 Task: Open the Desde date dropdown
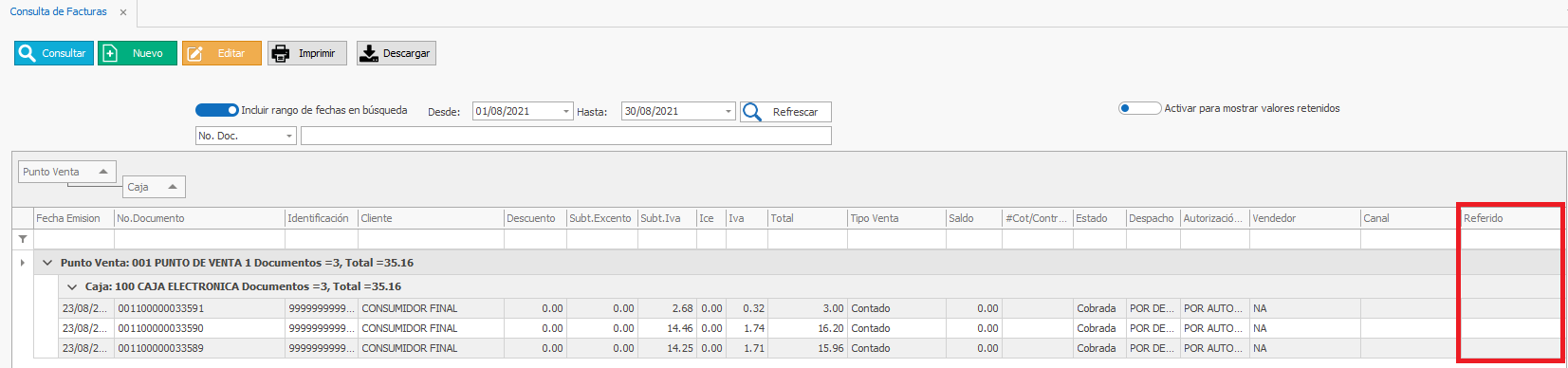566,111
